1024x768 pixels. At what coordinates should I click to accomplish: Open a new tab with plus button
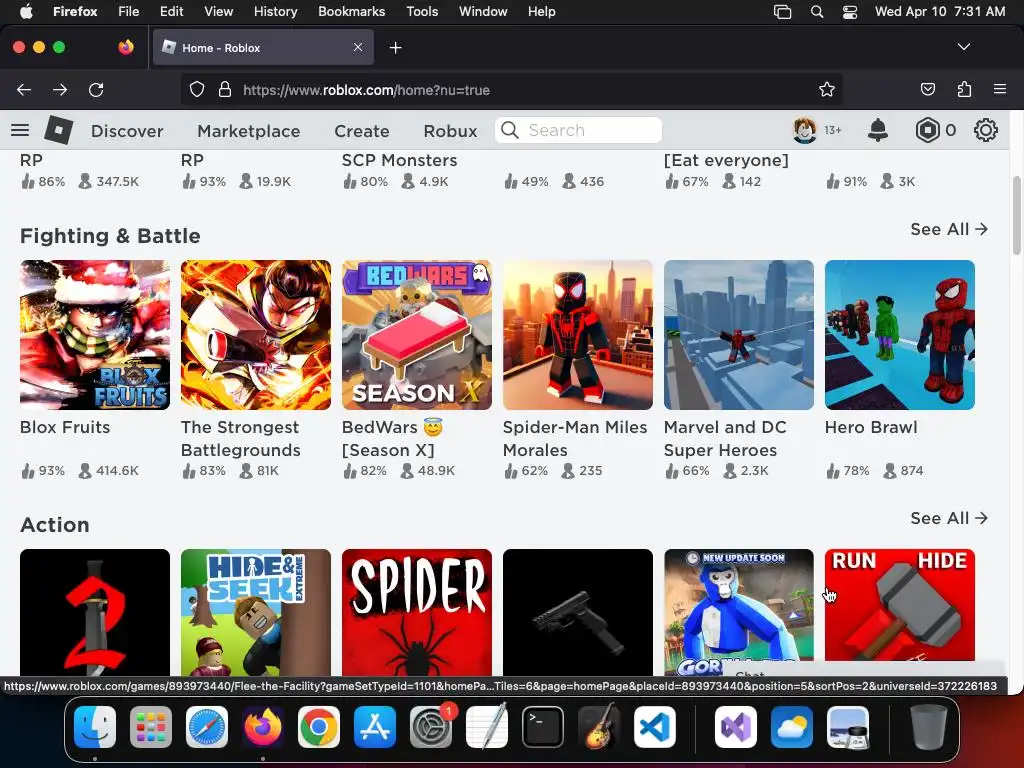395,48
